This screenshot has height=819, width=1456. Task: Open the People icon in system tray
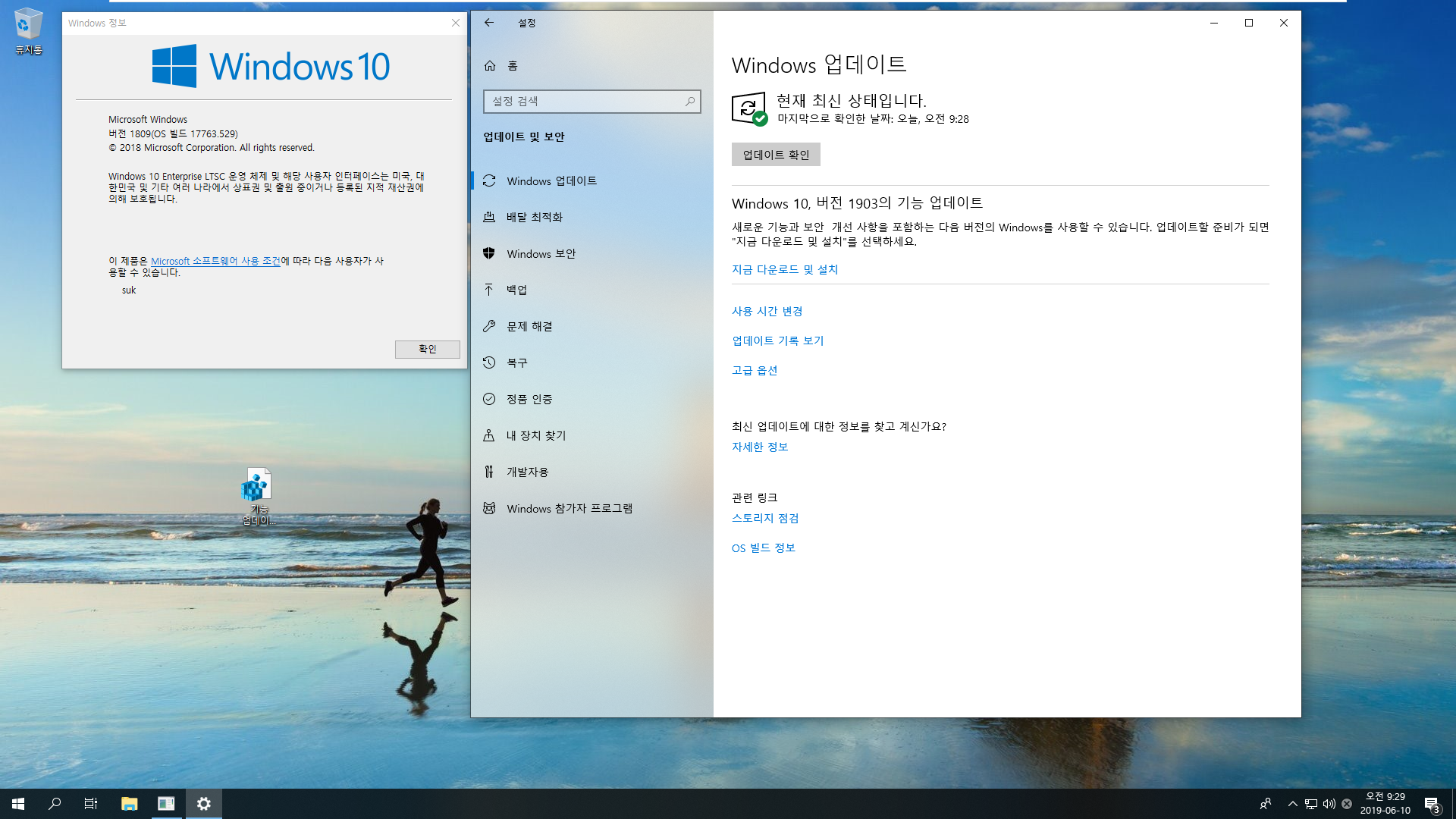(x=1265, y=804)
